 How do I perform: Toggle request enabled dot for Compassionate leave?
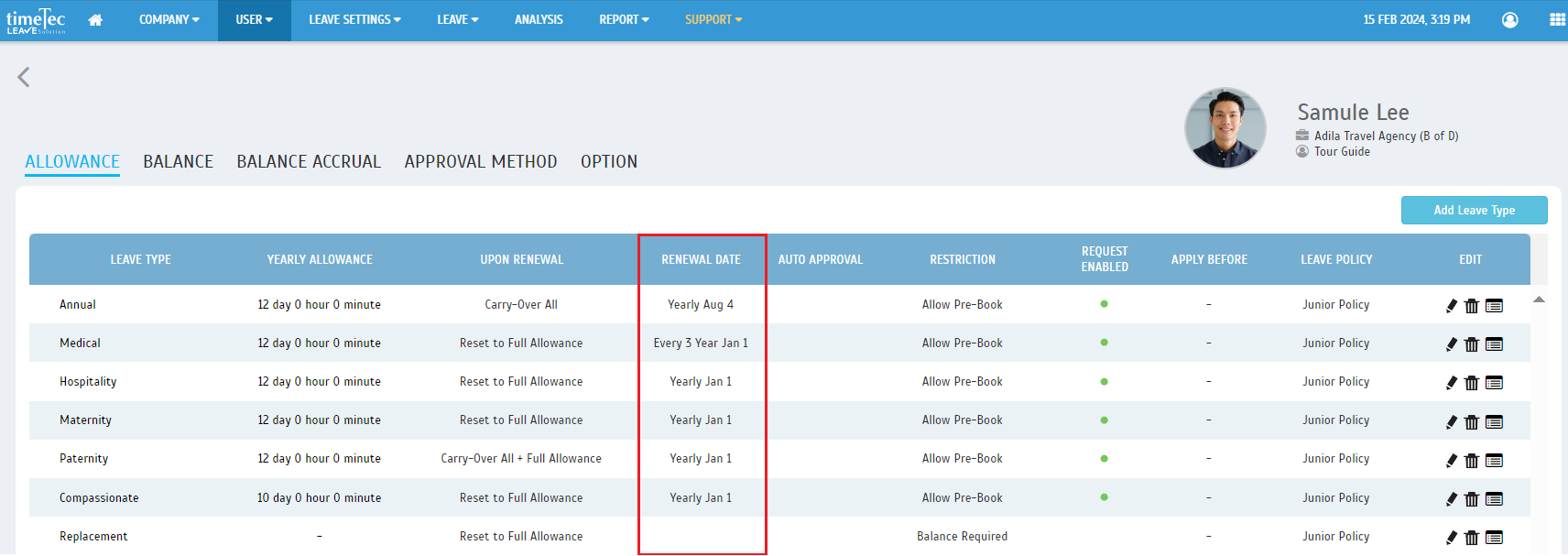point(1104,497)
